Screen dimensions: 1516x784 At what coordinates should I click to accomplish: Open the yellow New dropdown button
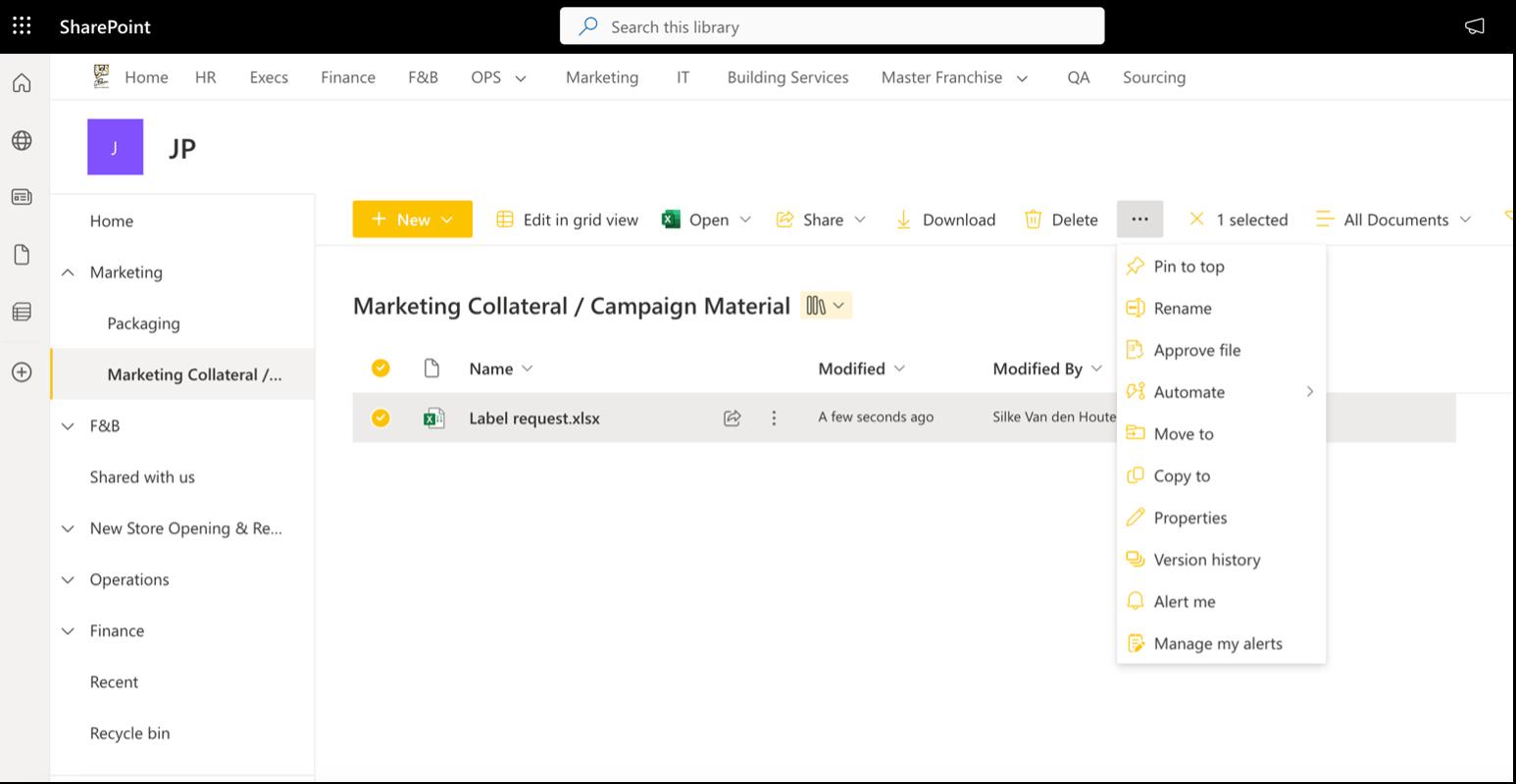pyautogui.click(x=412, y=220)
